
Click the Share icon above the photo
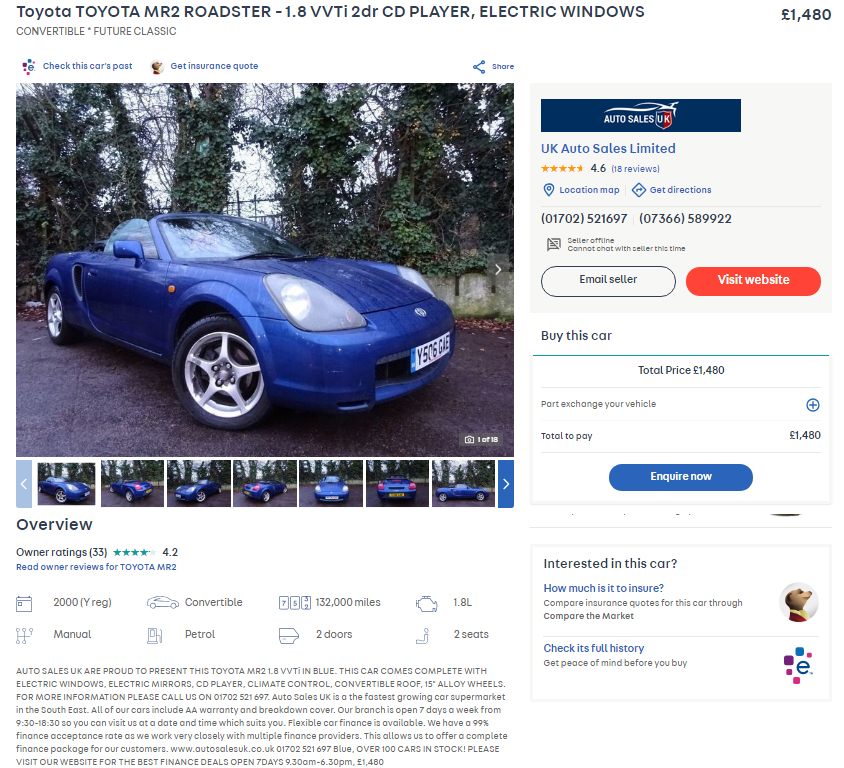tap(479, 67)
